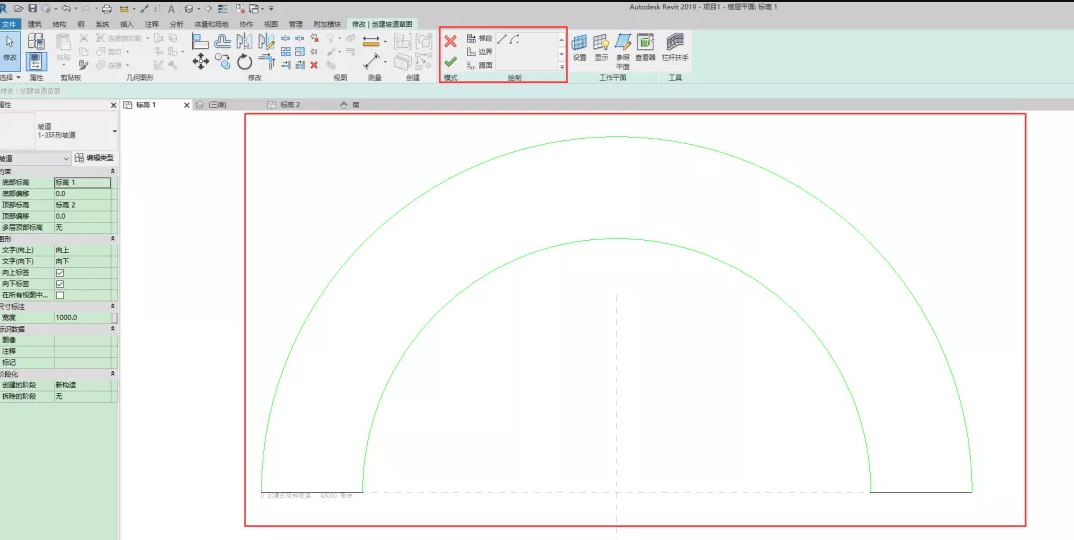Viewport: 1074px width, 540px height.
Task: Click the Text 'A' icon in quick access toolbar
Action: (x=171, y=8)
